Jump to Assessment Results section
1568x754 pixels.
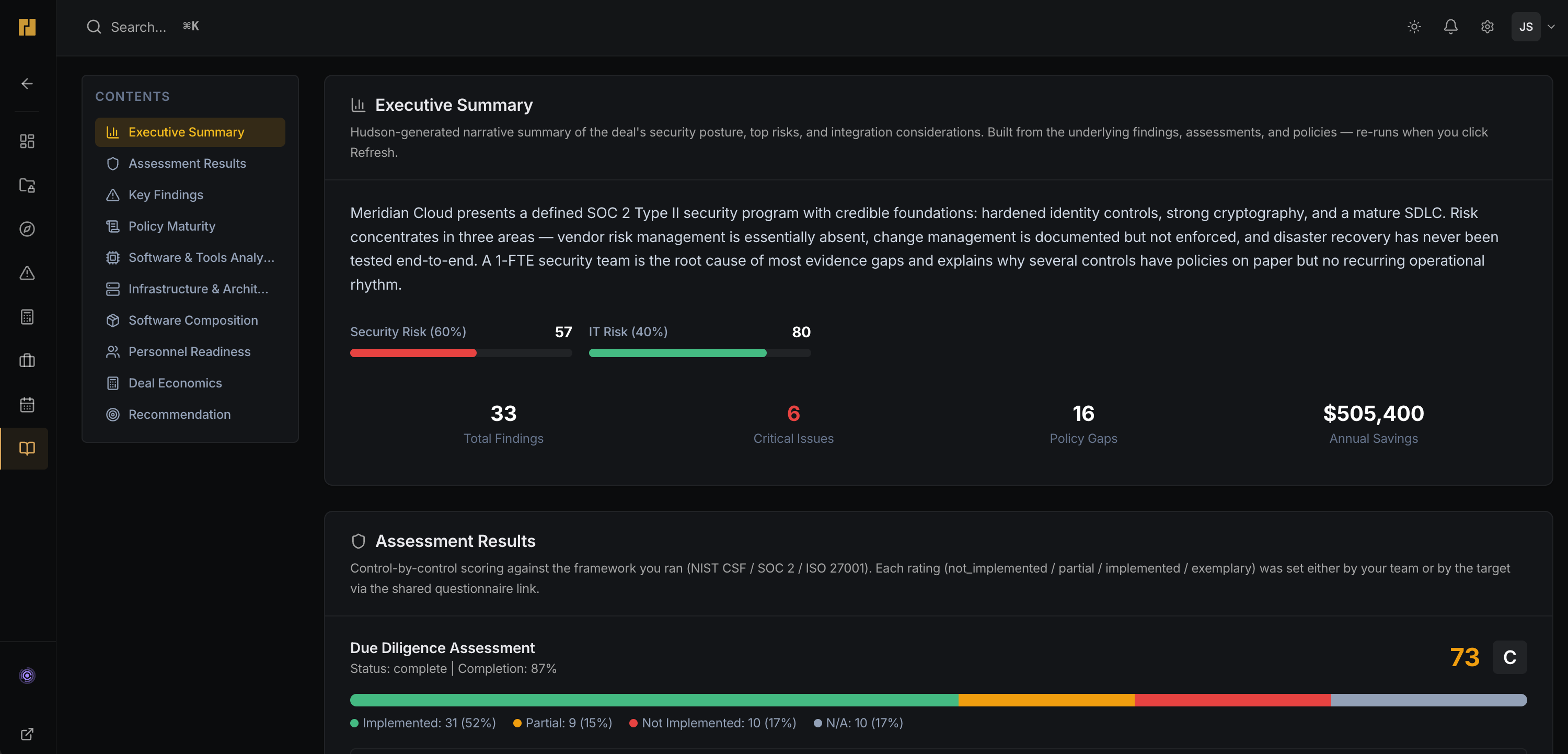(x=190, y=163)
